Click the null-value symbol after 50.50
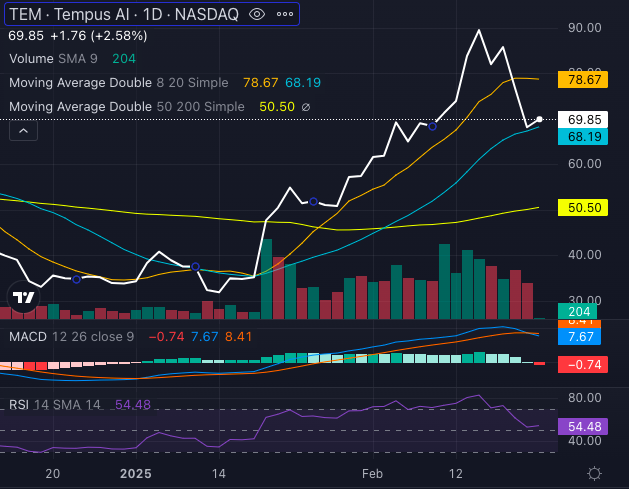 pos(305,106)
